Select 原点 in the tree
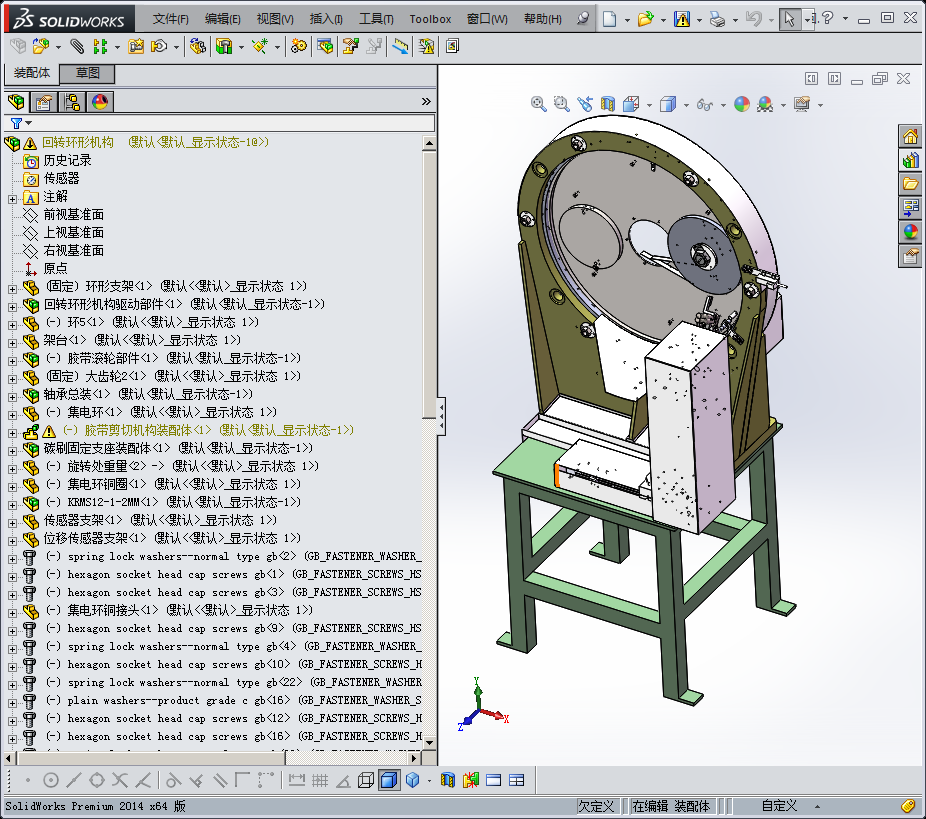This screenshot has height=819, width=926. [x=55, y=269]
